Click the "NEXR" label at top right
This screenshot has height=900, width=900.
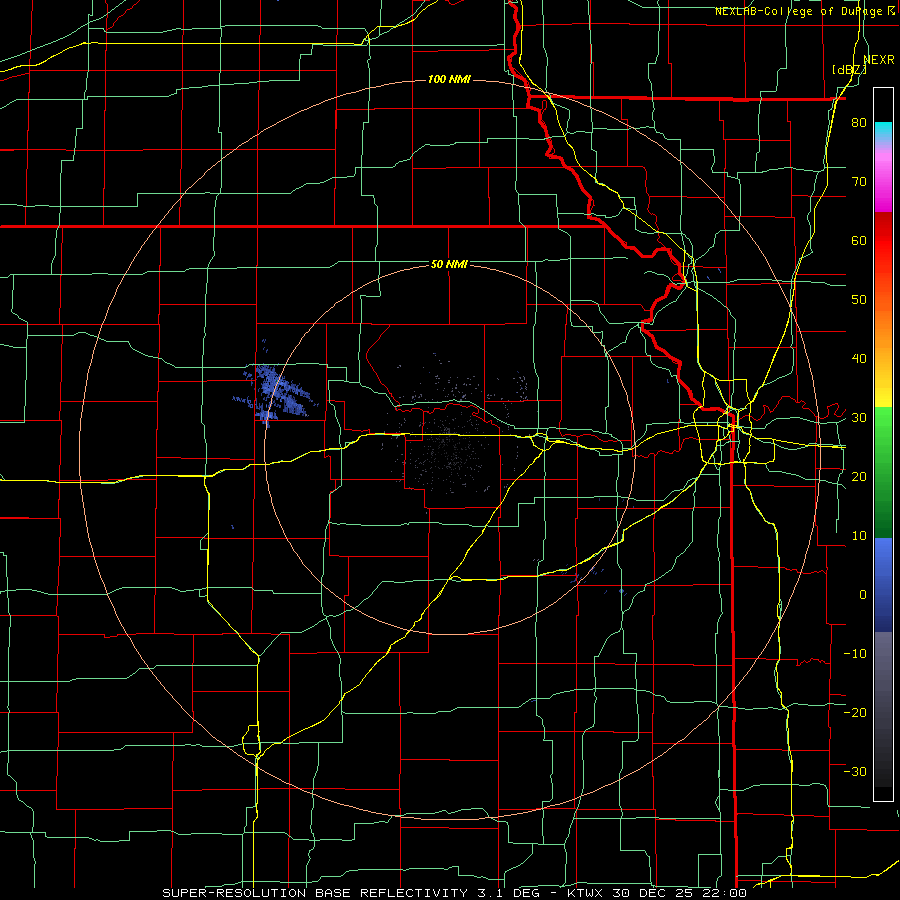tap(879, 60)
